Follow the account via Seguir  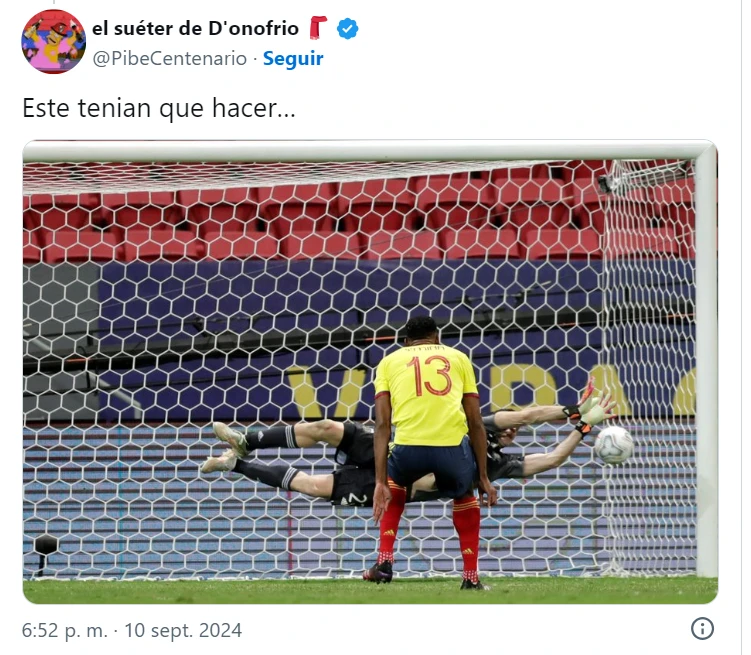tap(293, 58)
